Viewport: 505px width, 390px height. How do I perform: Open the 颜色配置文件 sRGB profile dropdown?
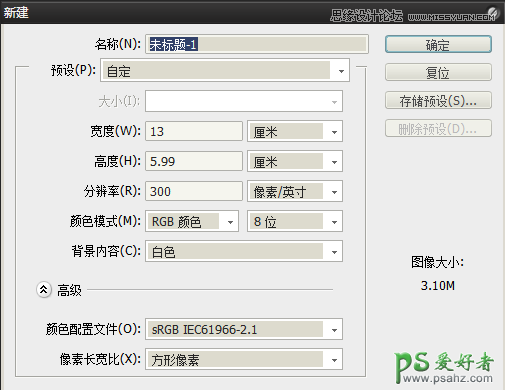(244, 329)
